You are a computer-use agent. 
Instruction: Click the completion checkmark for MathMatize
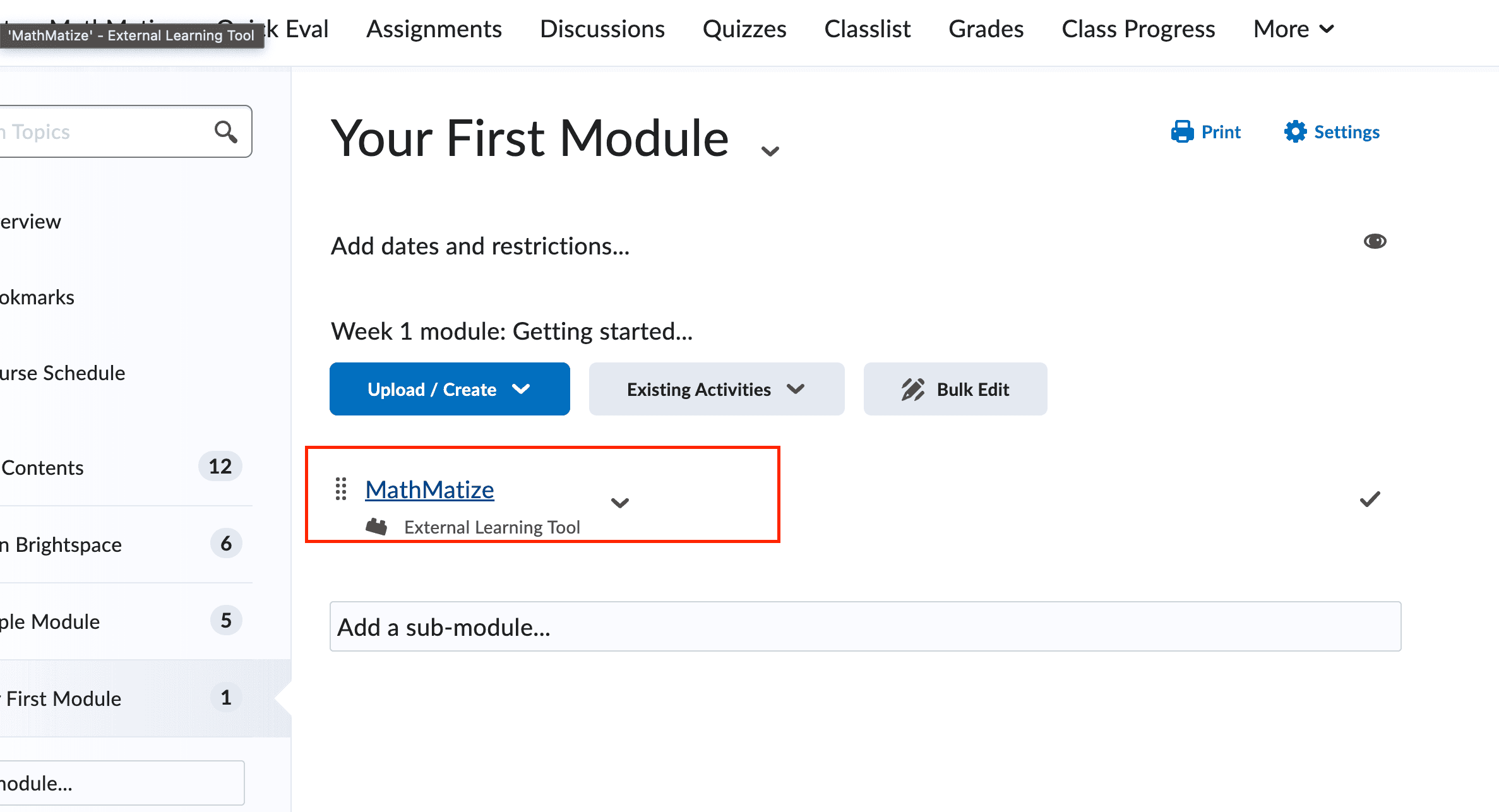coord(1370,499)
